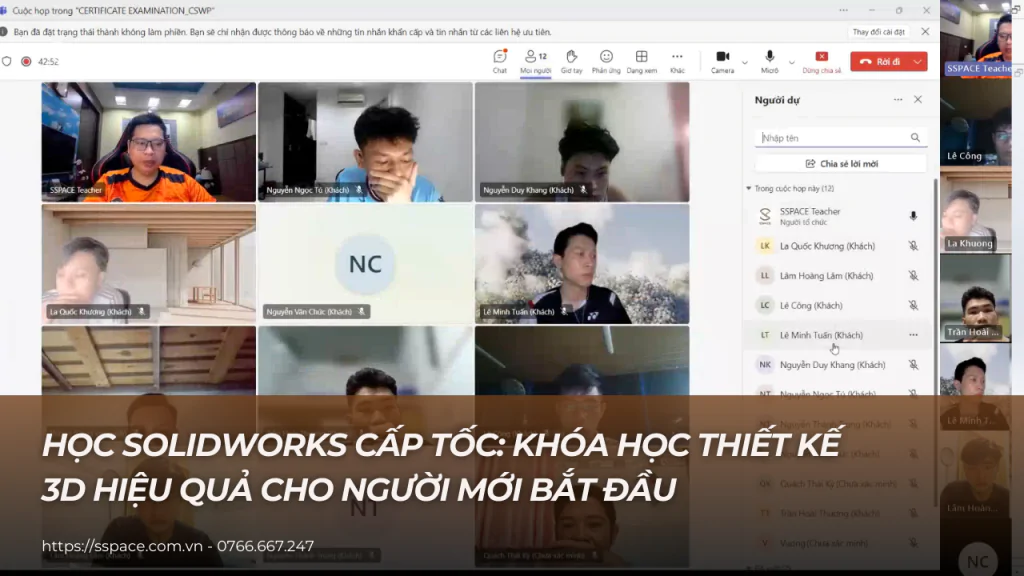
Task: Click SSPACE Teacher side strip thumbnail
Action: 976,38
